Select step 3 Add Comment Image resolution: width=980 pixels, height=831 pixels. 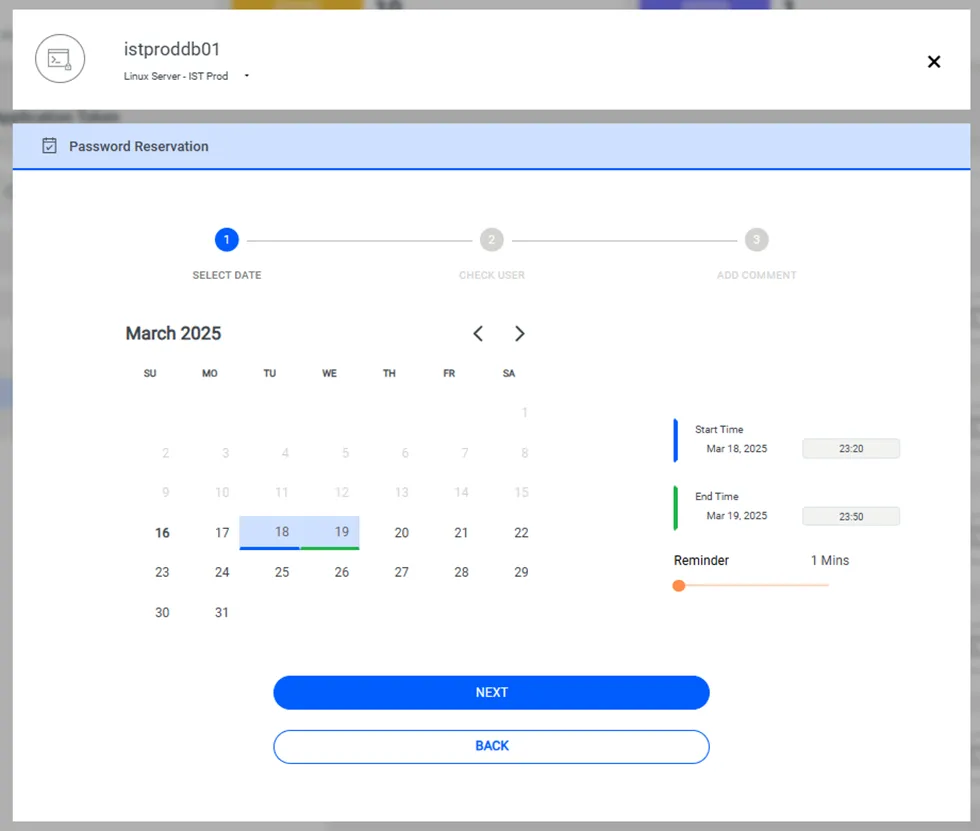(756, 240)
